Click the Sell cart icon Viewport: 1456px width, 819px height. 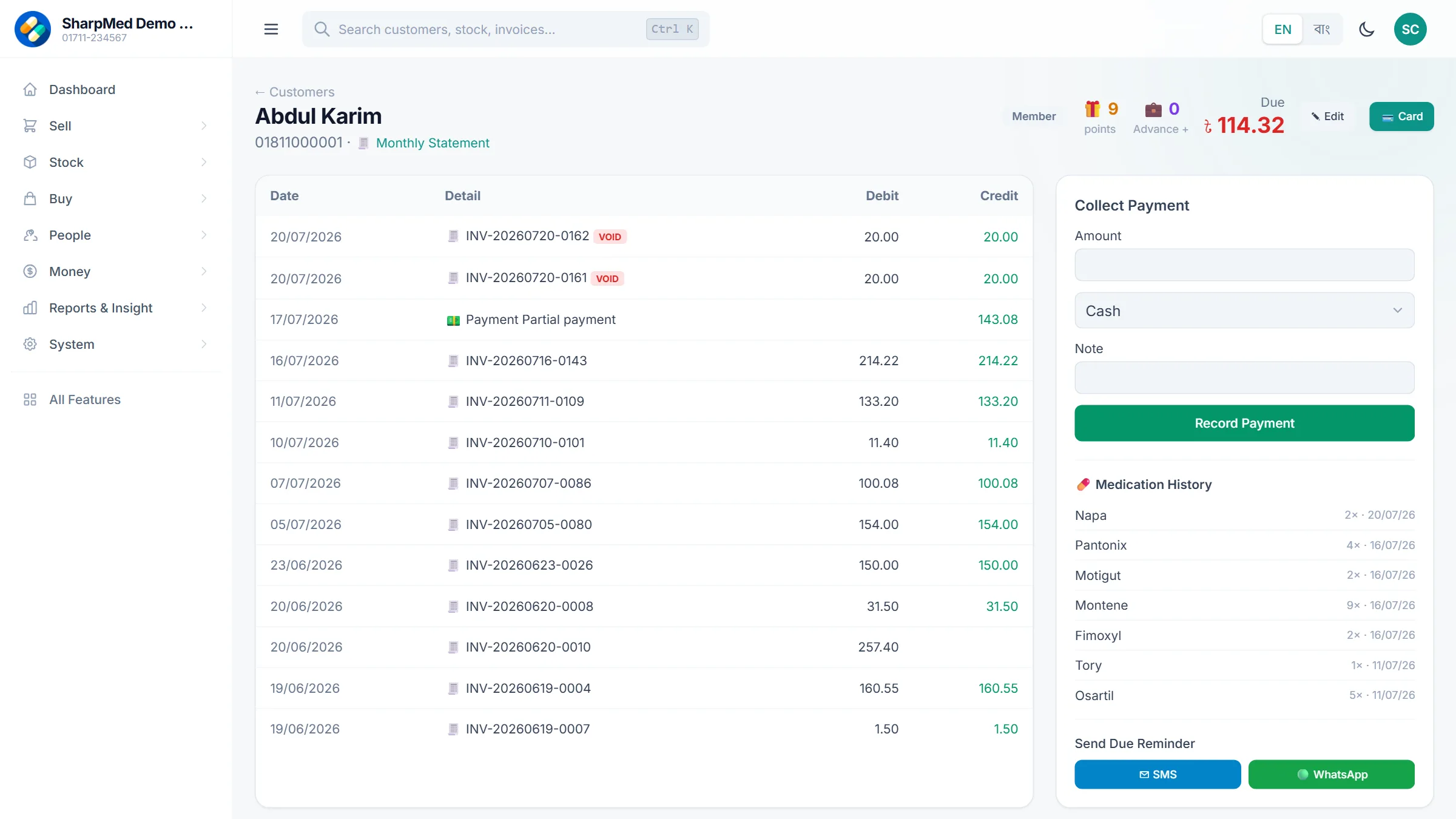pos(30,126)
